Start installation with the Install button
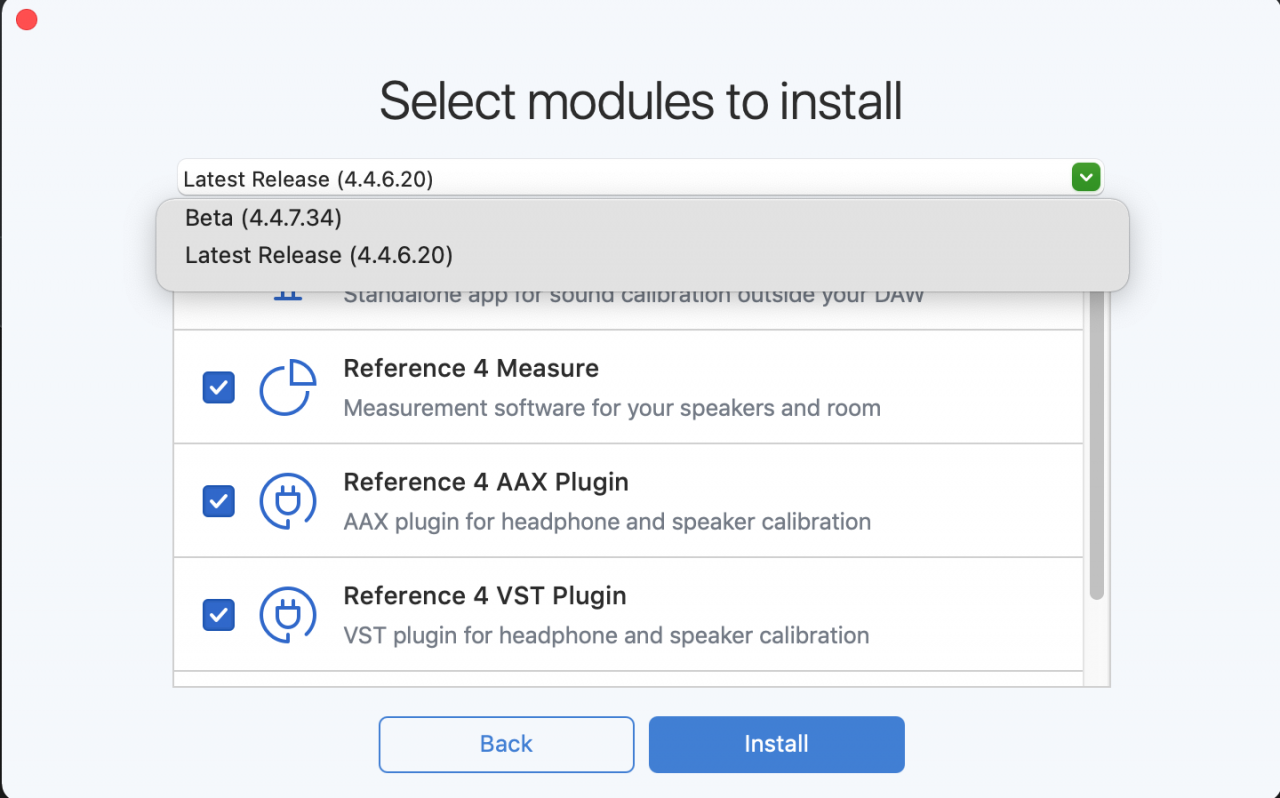This screenshot has height=798, width=1280. tap(776, 744)
